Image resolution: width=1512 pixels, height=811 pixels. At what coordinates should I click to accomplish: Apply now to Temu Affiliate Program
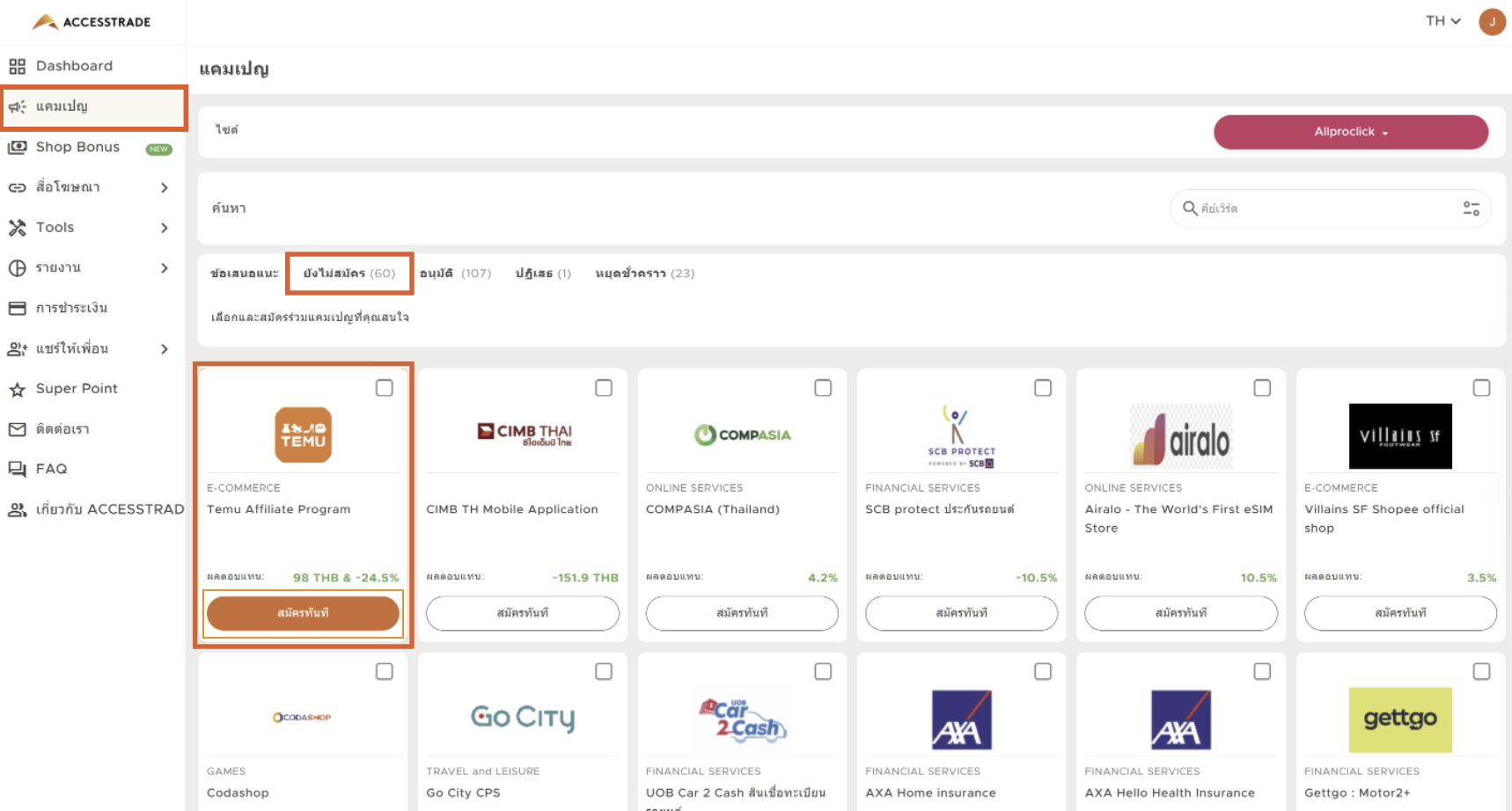[303, 613]
